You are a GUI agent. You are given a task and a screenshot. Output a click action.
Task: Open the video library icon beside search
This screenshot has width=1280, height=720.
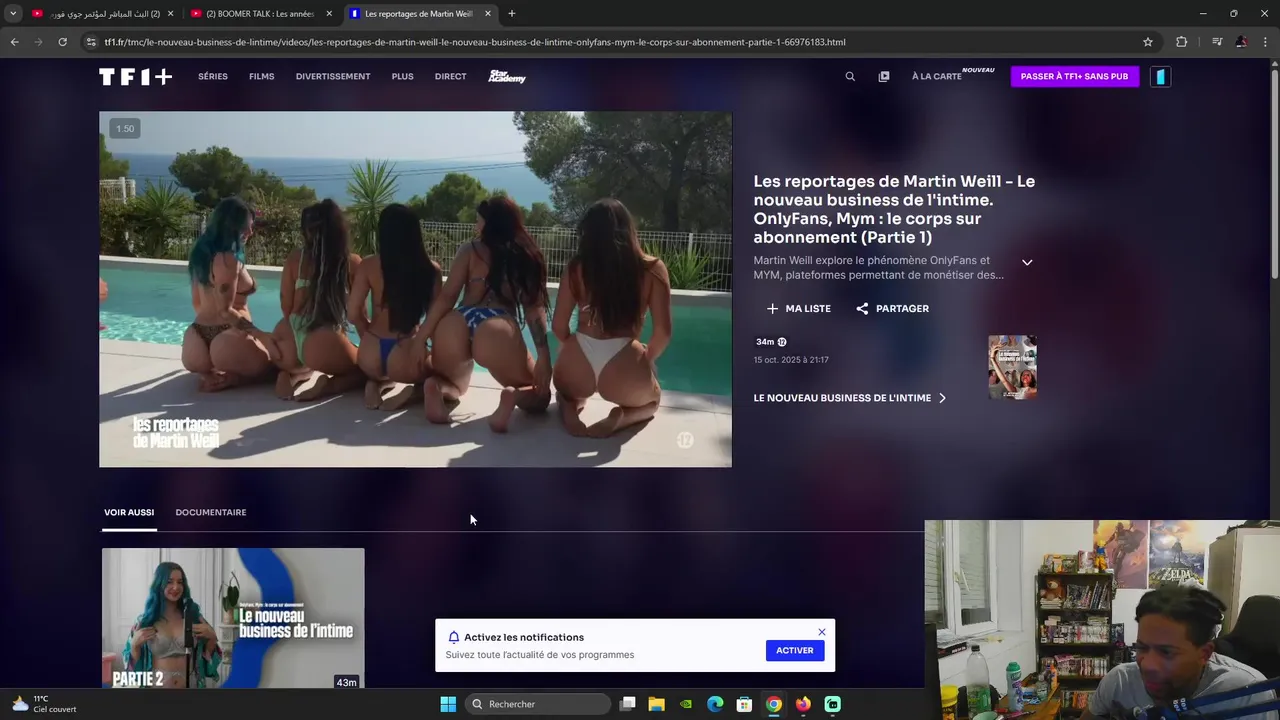884,77
